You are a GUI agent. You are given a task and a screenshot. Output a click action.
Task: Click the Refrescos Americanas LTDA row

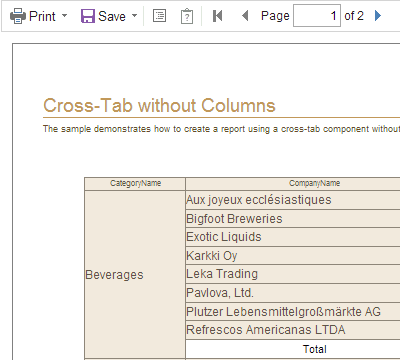(293, 330)
